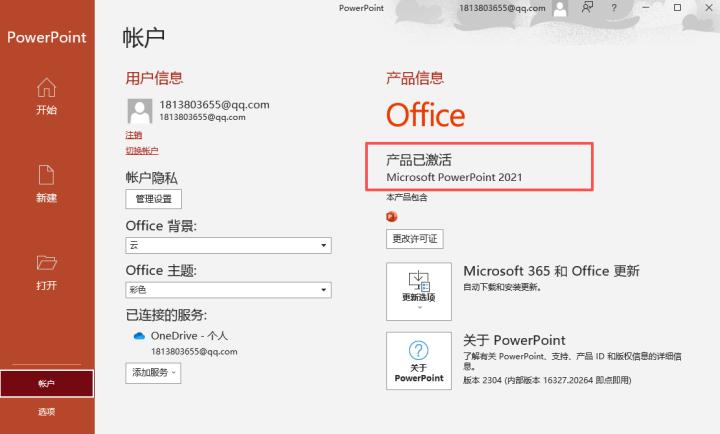Expand the 添加服务 dropdown button
Image resolution: width=720 pixels, height=434 pixels.
153,372
